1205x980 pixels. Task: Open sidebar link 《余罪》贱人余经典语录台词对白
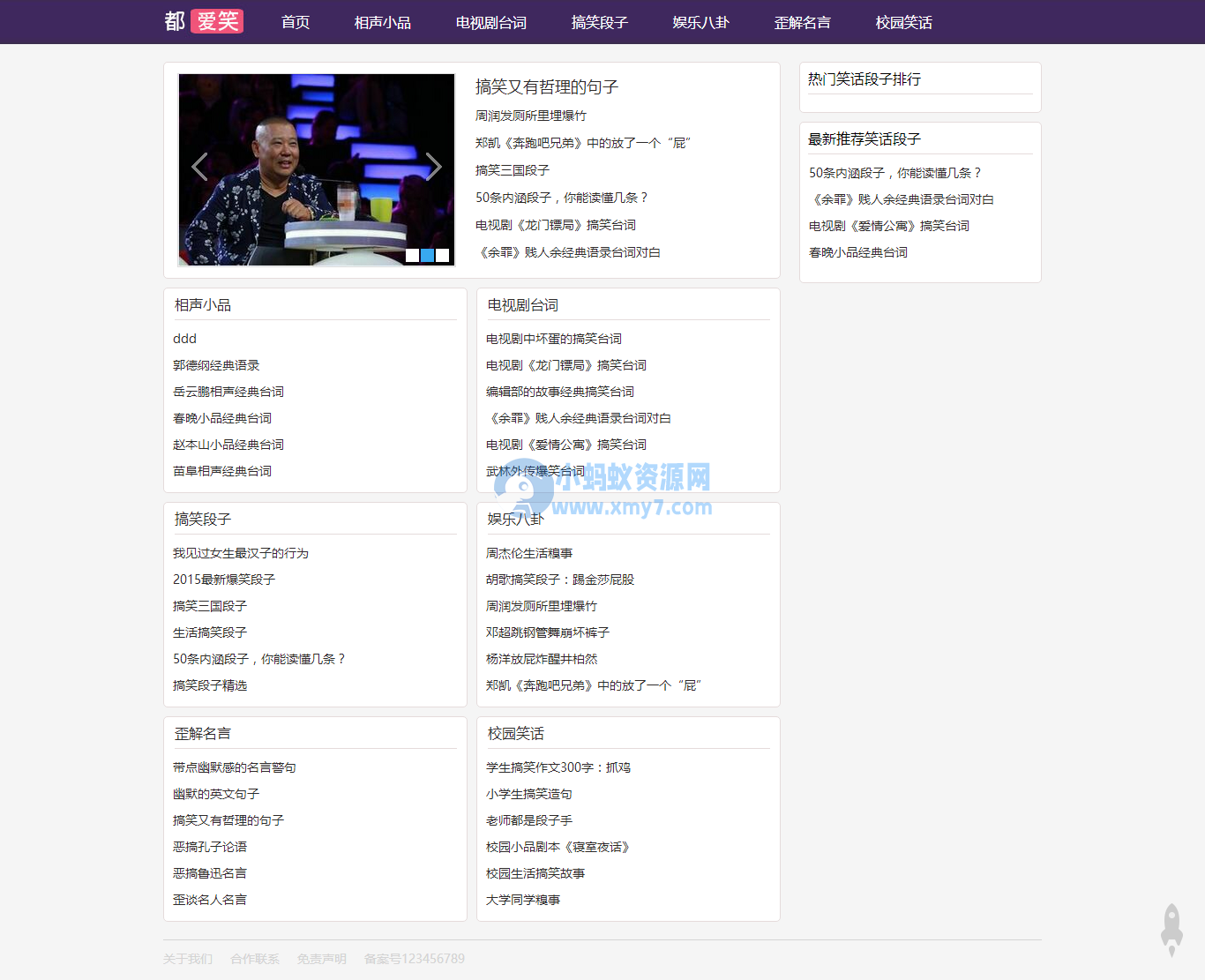(x=902, y=199)
